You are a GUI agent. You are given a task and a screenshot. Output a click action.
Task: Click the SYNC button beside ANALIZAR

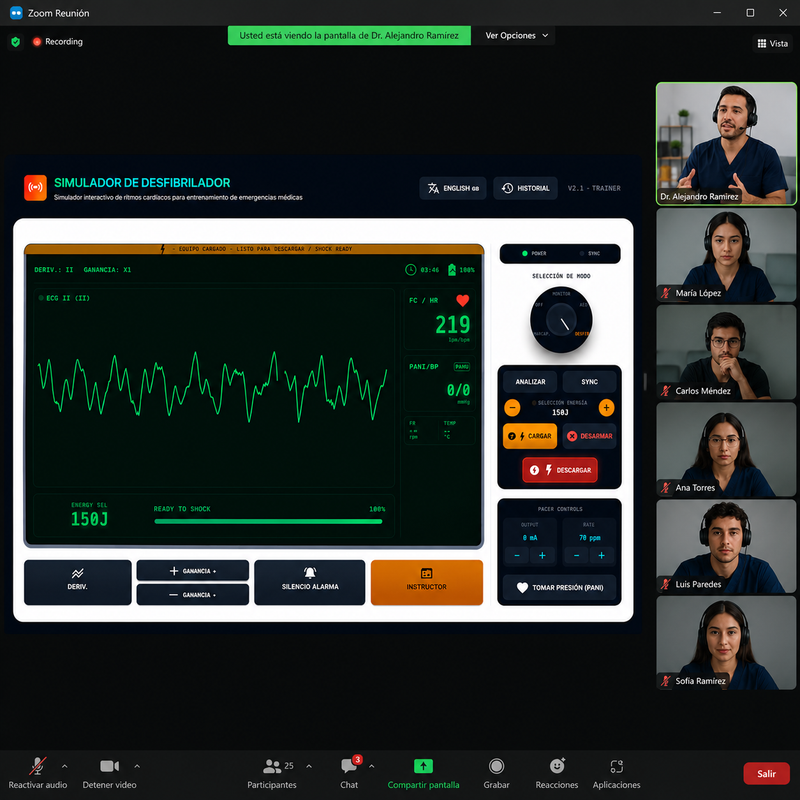[589, 382]
